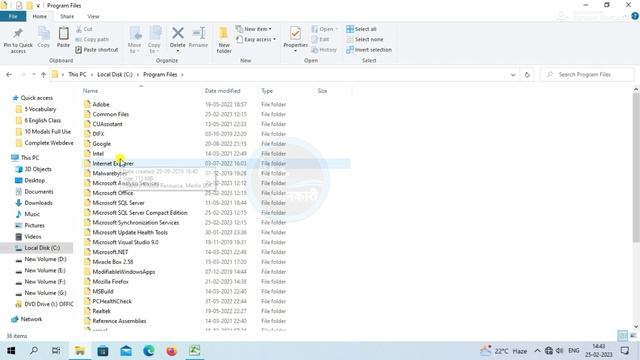The image size is (640, 360).
Task: Create a New folder
Action: pos(224,40)
